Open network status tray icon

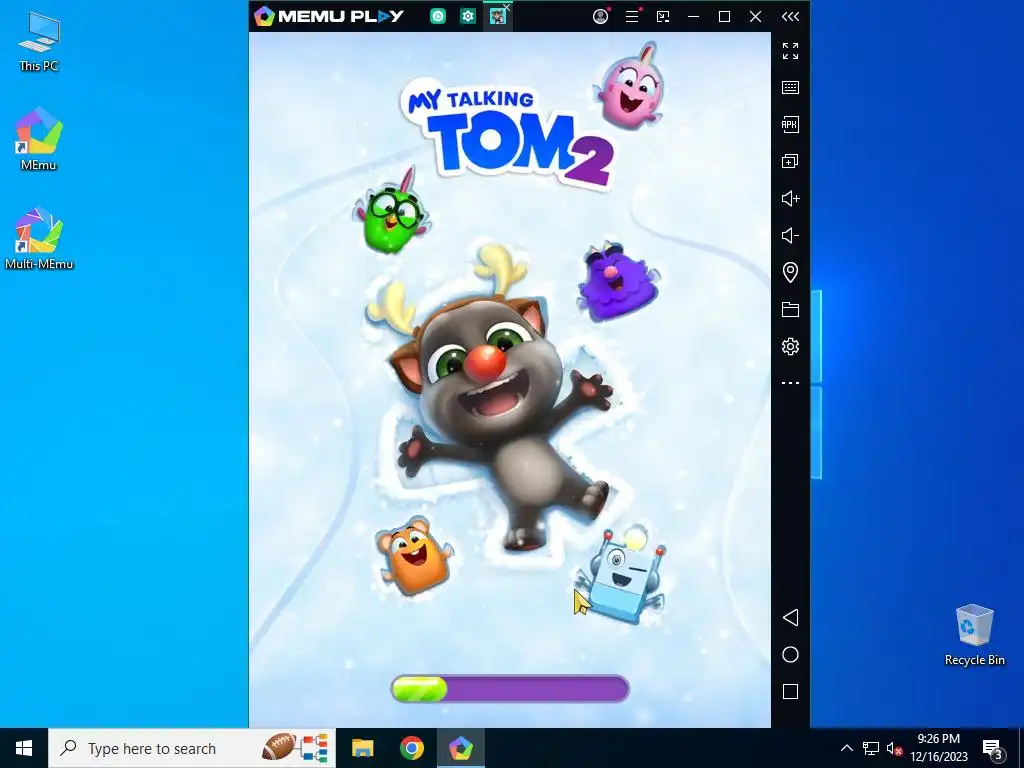[871, 748]
